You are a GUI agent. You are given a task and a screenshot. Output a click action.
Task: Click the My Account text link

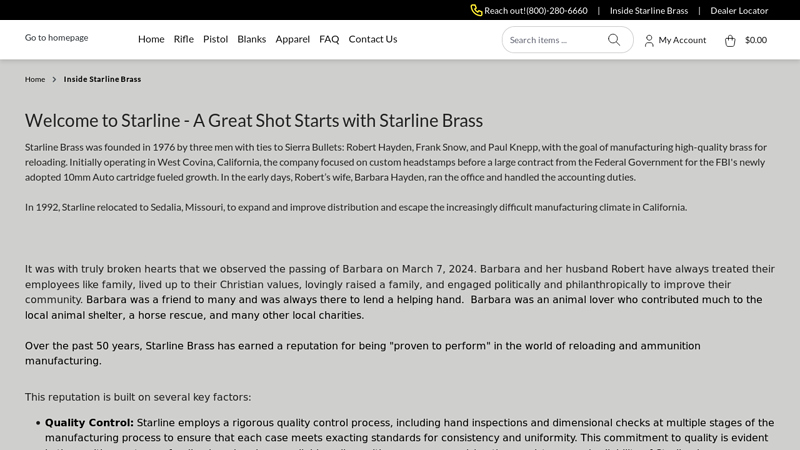682,40
